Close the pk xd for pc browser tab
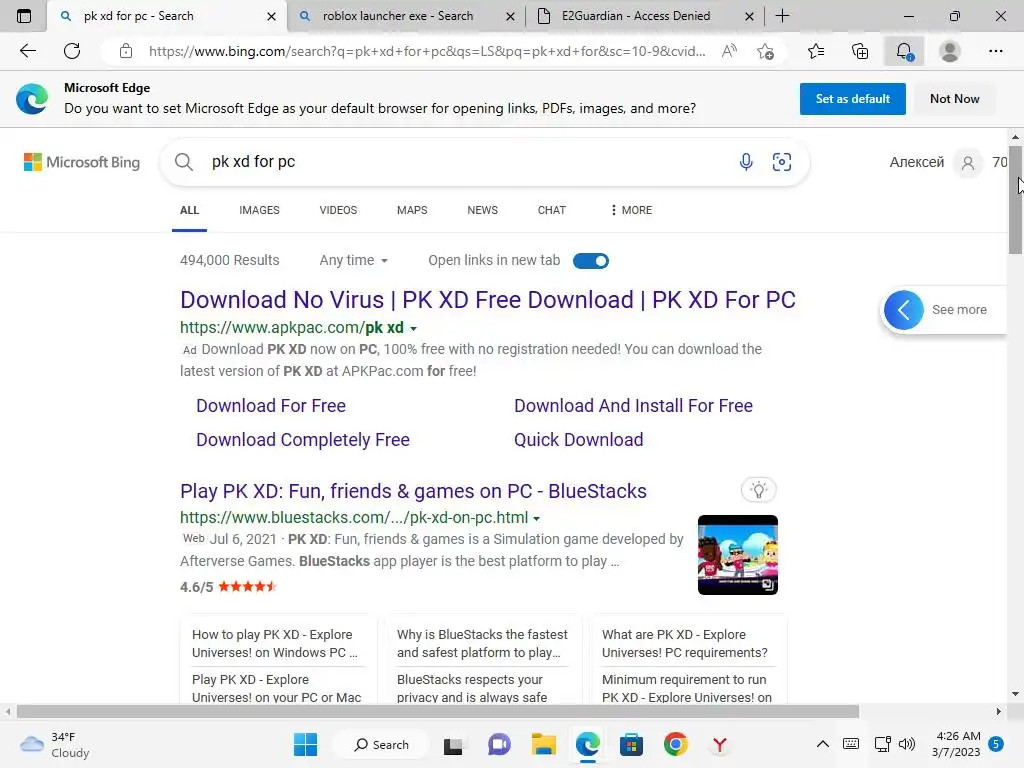 pos(271,16)
